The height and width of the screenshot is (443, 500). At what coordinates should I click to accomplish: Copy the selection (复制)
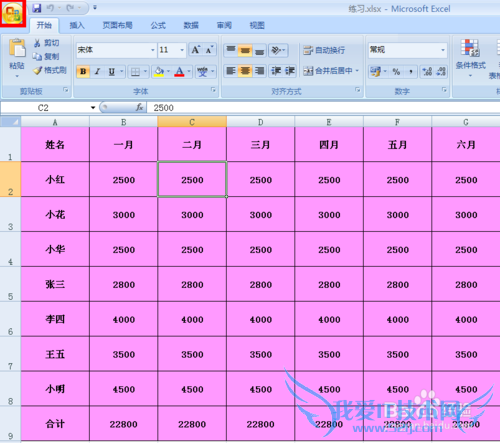tap(46, 57)
